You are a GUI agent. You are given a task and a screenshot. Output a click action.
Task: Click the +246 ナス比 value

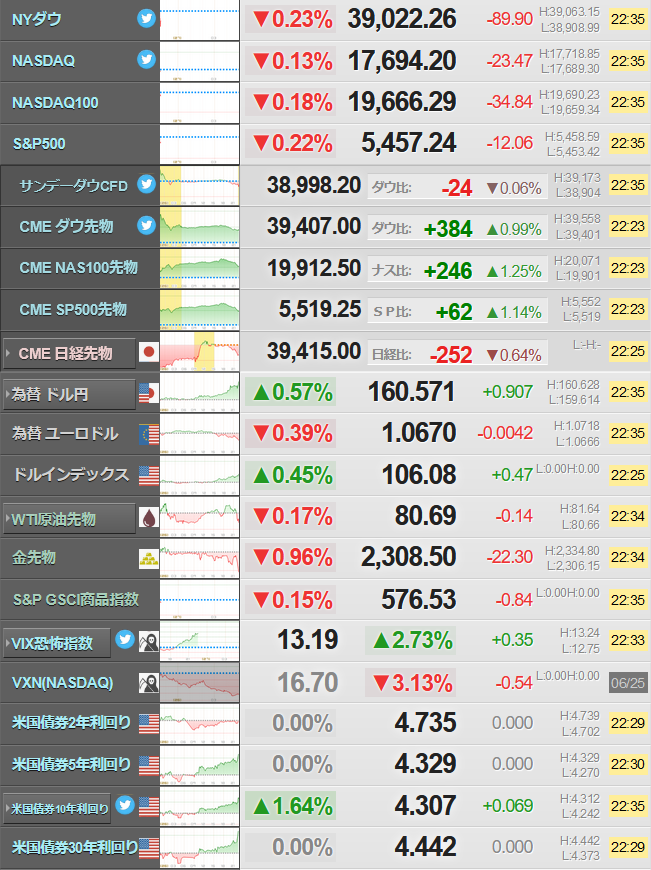click(448, 271)
